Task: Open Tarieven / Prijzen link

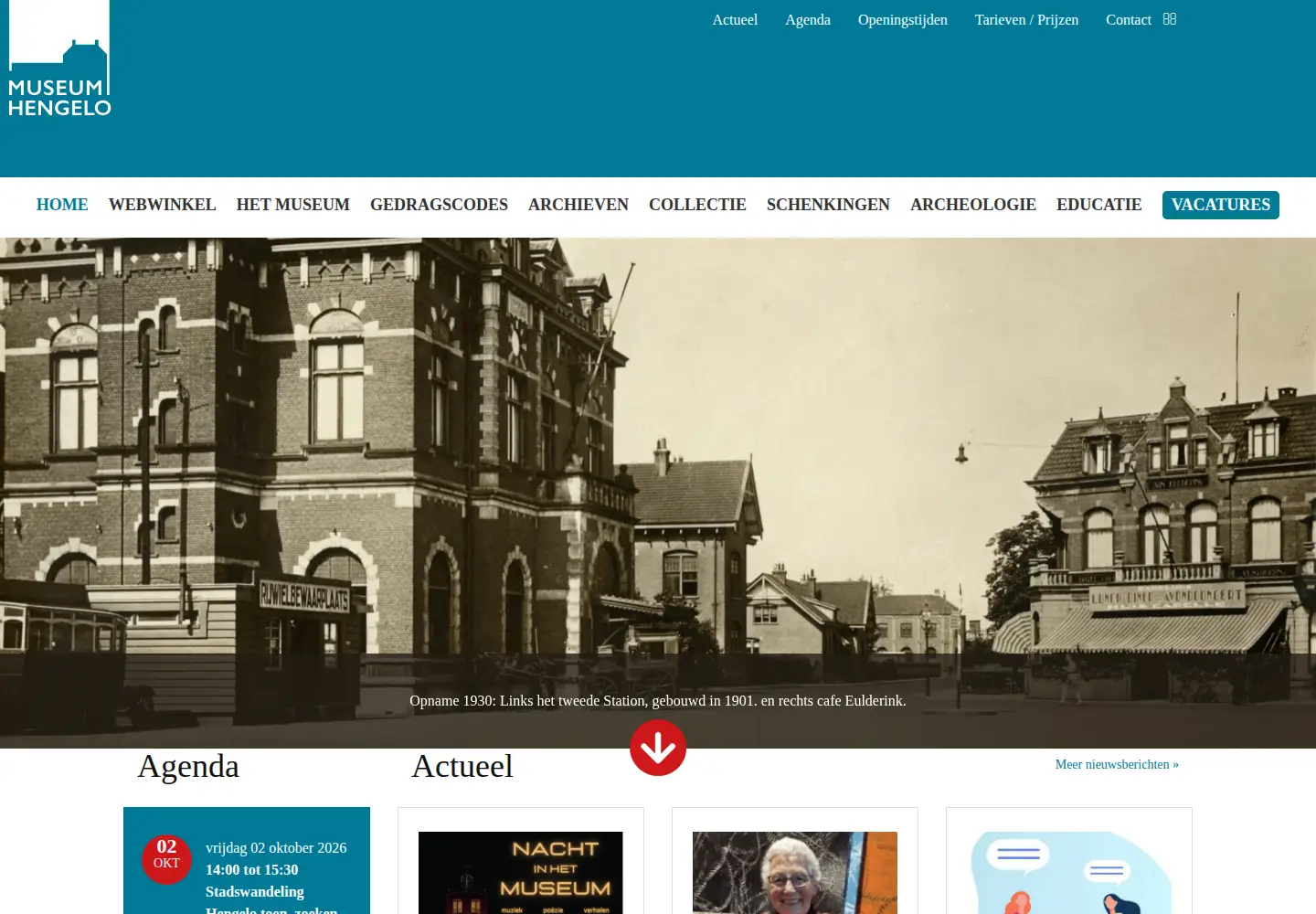Action: click(x=1026, y=20)
